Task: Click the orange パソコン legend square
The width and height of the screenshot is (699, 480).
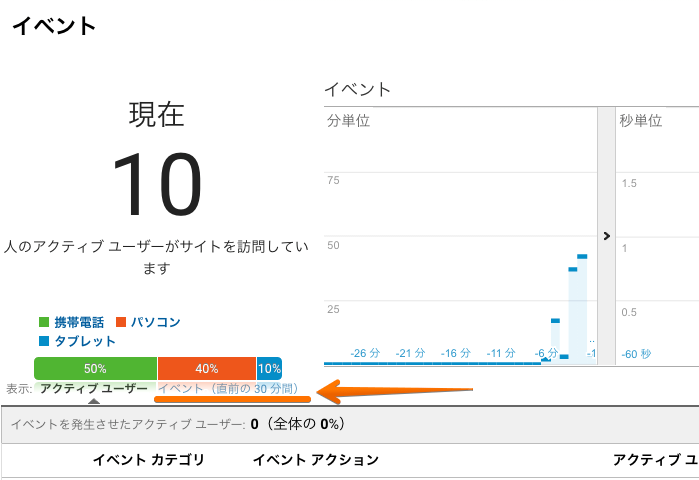Action: coord(122,322)
